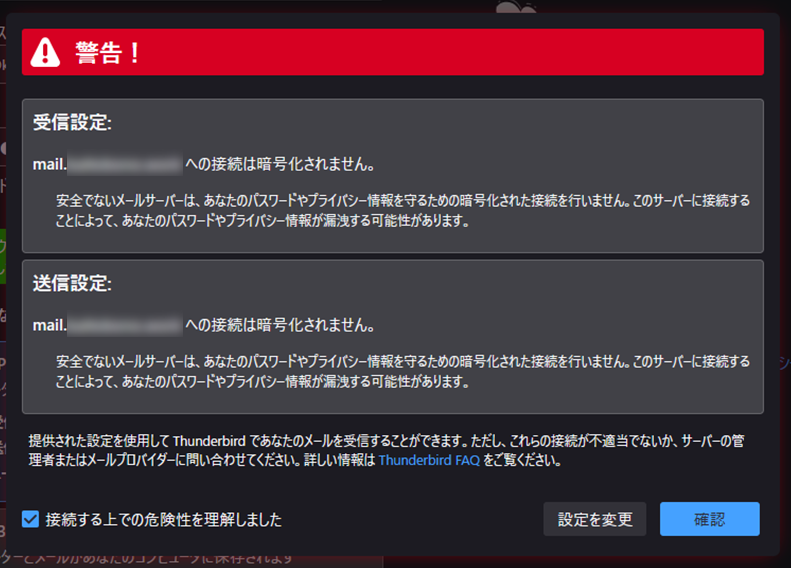This screenshot has width=791, height=568.
Task: Click the insecure server explanation under 送信設定
Action: click(403, 372)
